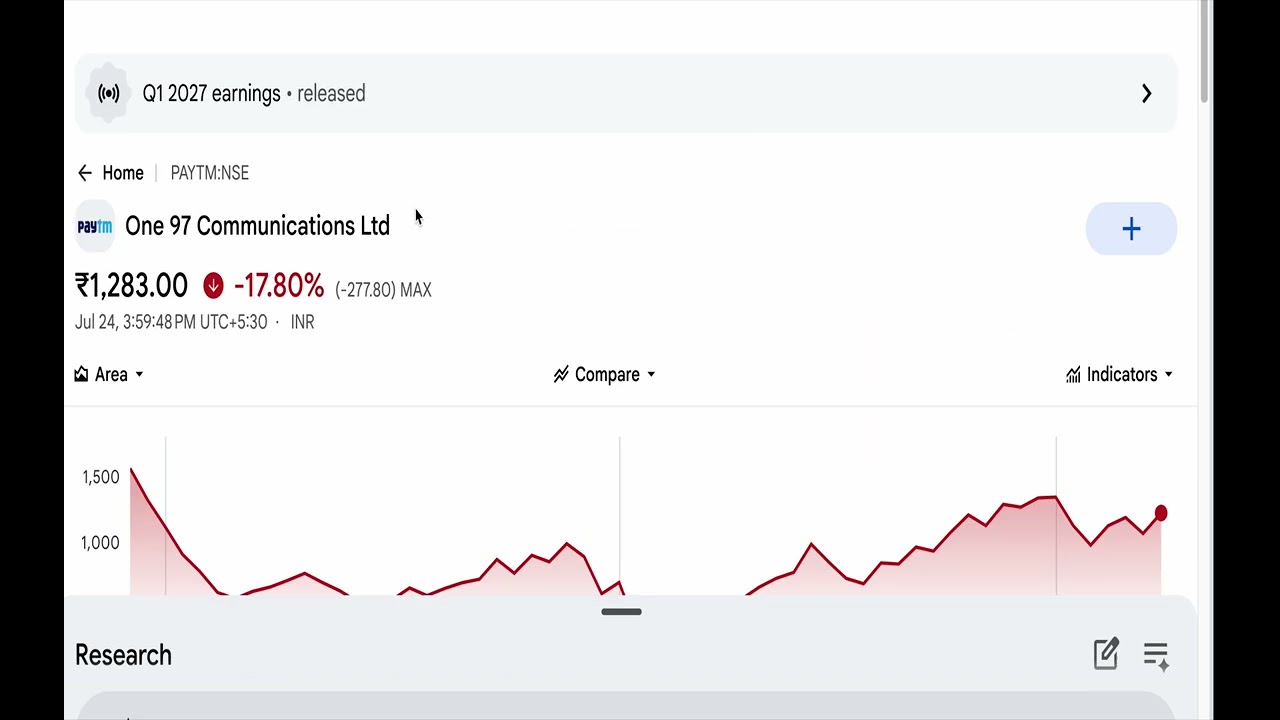Open the research list sparkle icon

click(1156, 656)
